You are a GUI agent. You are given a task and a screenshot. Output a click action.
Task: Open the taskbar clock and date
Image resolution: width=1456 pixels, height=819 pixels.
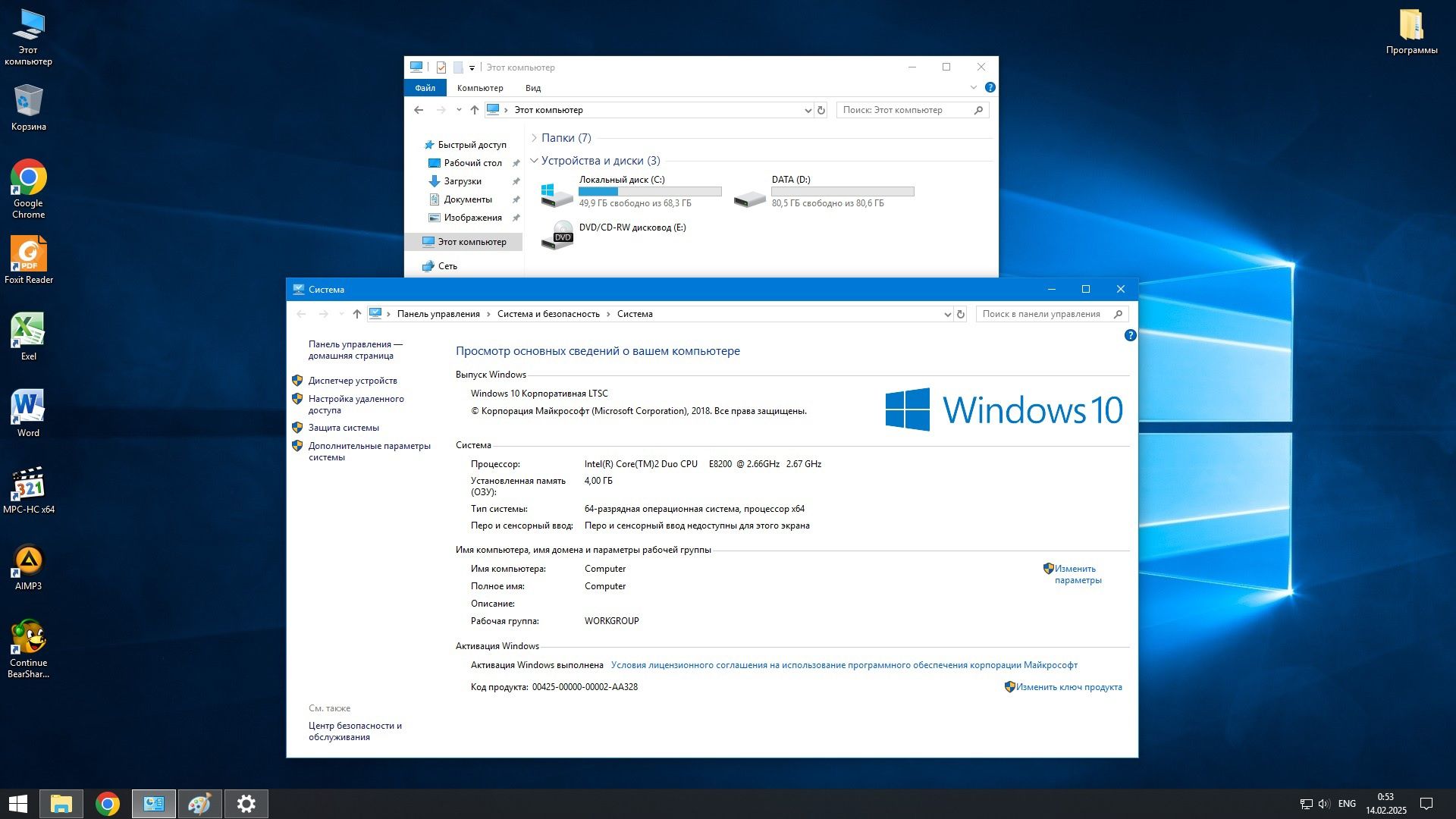(x=1385, y=804)
